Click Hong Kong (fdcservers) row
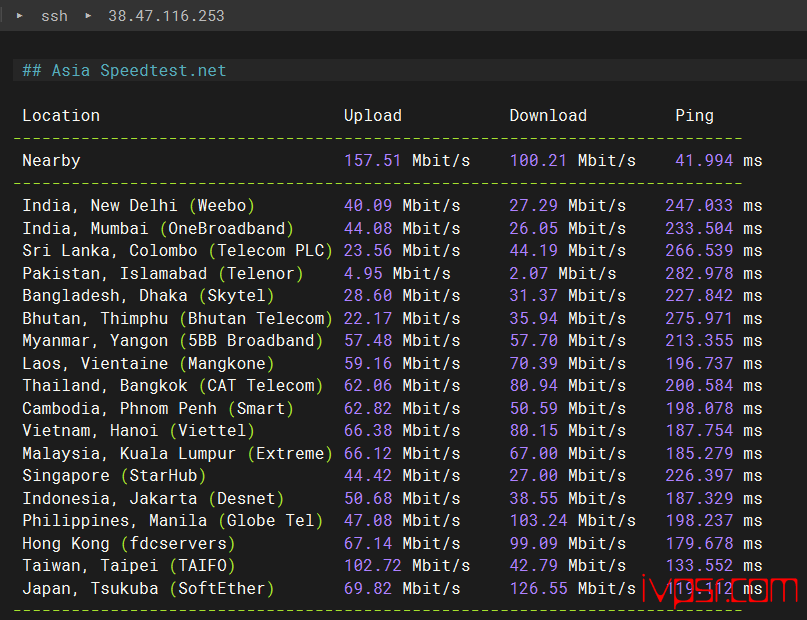This screenshot has width=807, height=620. tap(392, 543)
